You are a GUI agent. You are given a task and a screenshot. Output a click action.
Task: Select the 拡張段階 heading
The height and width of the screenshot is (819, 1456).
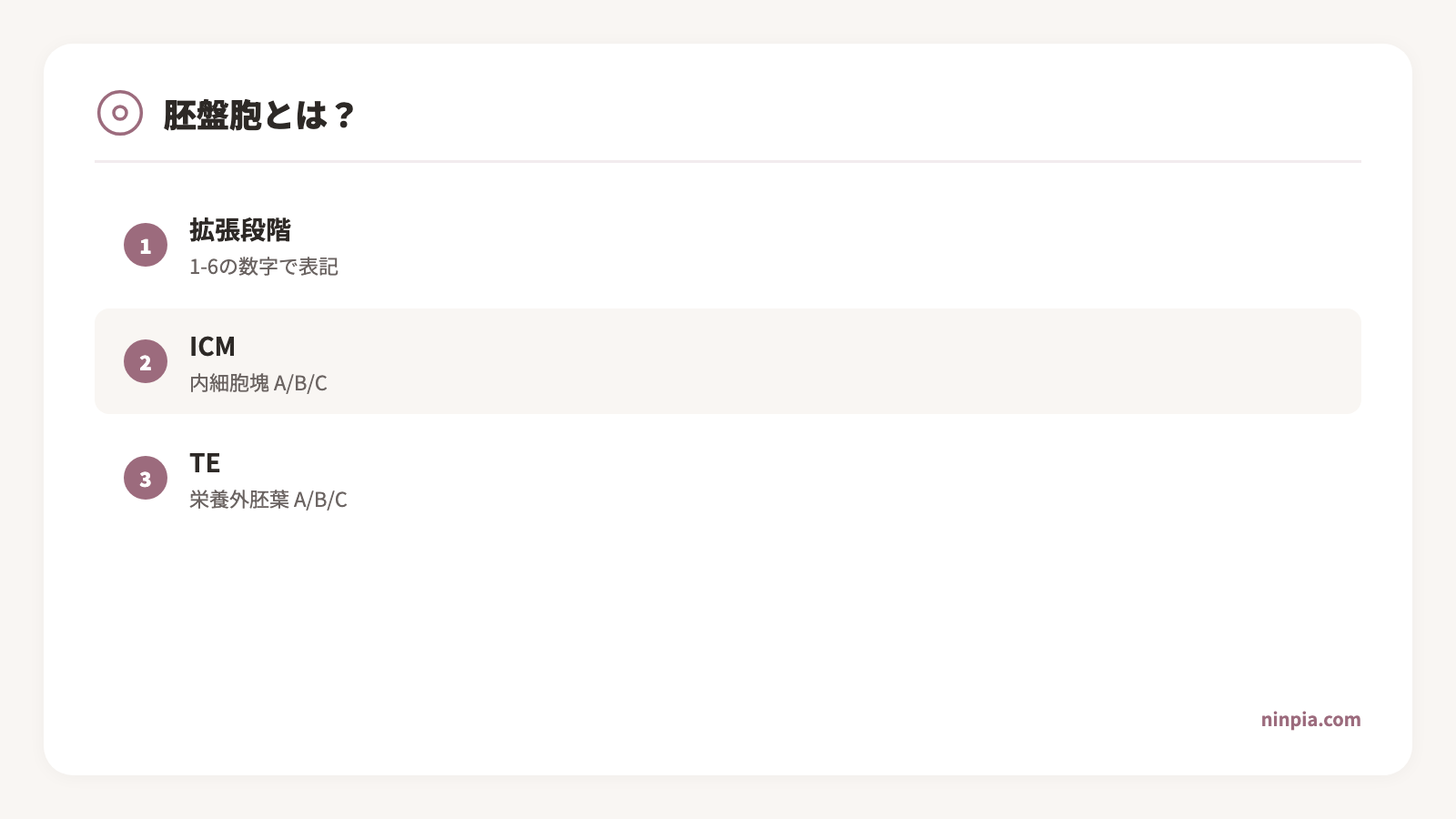pos(240,230)
